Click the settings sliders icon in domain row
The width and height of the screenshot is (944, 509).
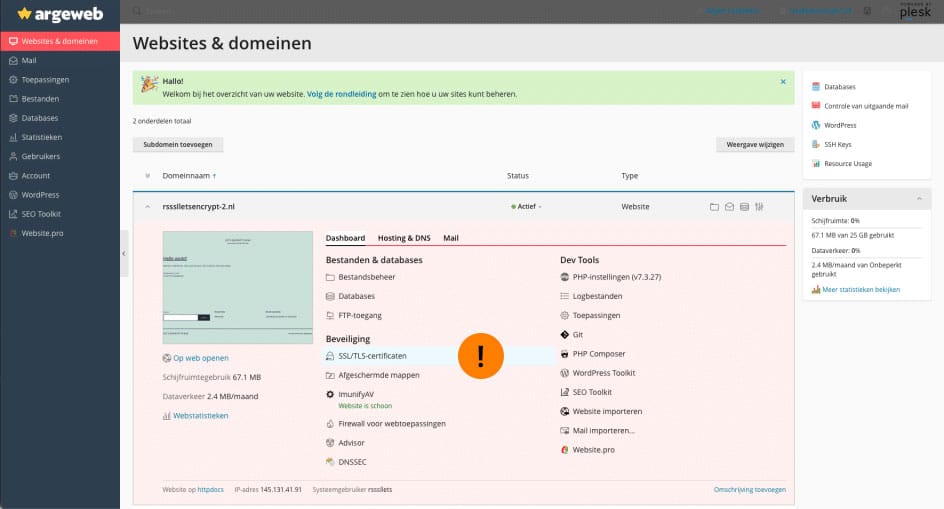tap(759, 207)
